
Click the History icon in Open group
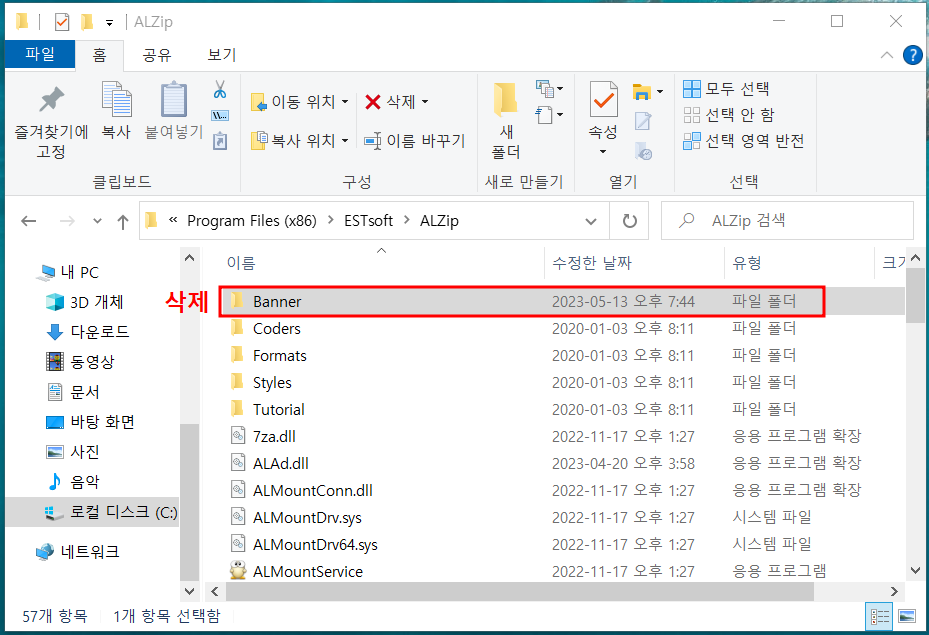(x=643, y=151)
